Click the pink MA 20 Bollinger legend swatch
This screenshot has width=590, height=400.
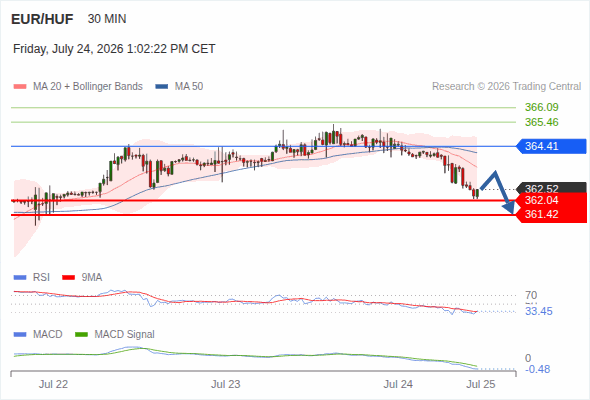pos(20,87)
